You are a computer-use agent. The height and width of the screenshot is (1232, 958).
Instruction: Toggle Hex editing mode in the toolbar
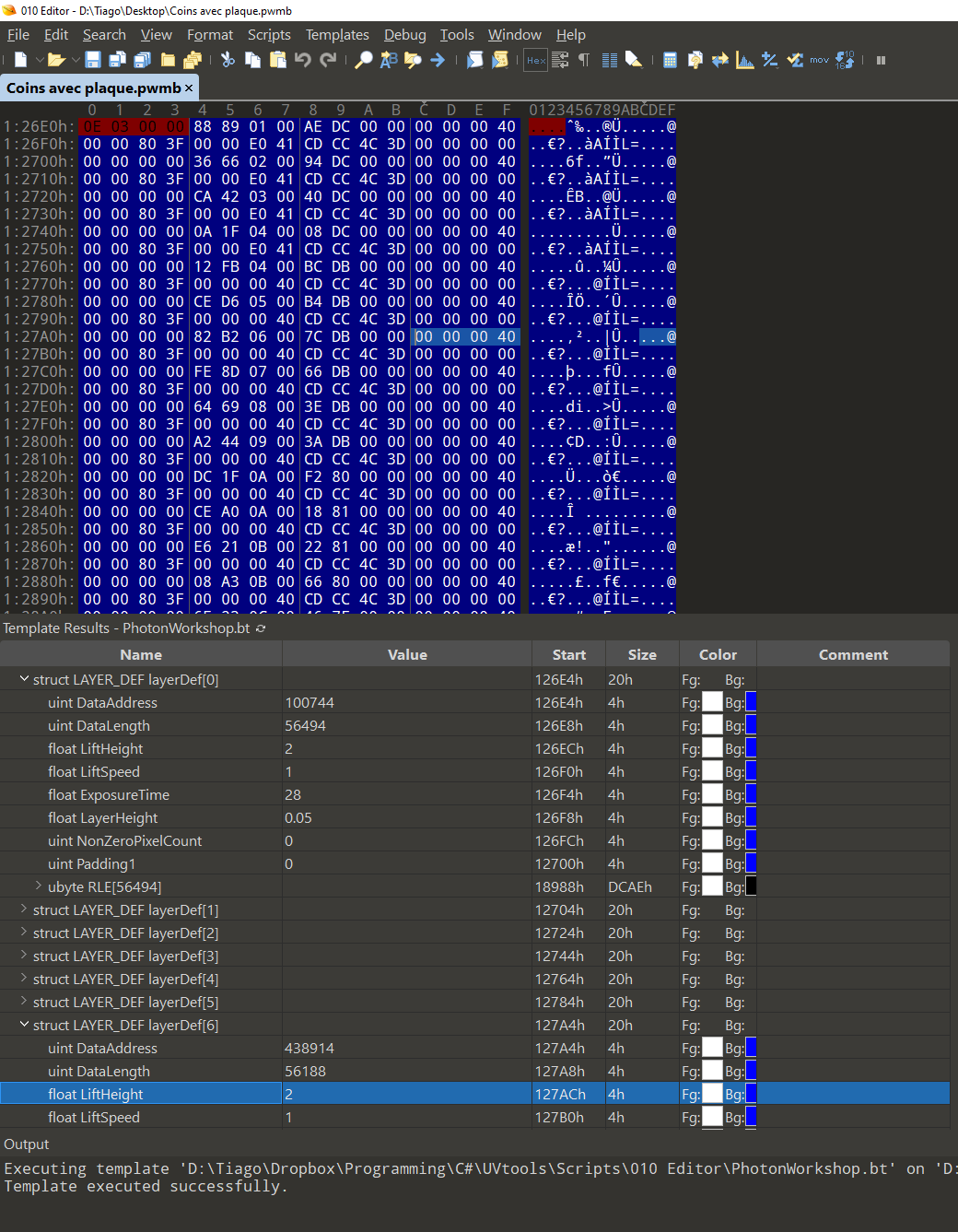[x=535, y=60]
